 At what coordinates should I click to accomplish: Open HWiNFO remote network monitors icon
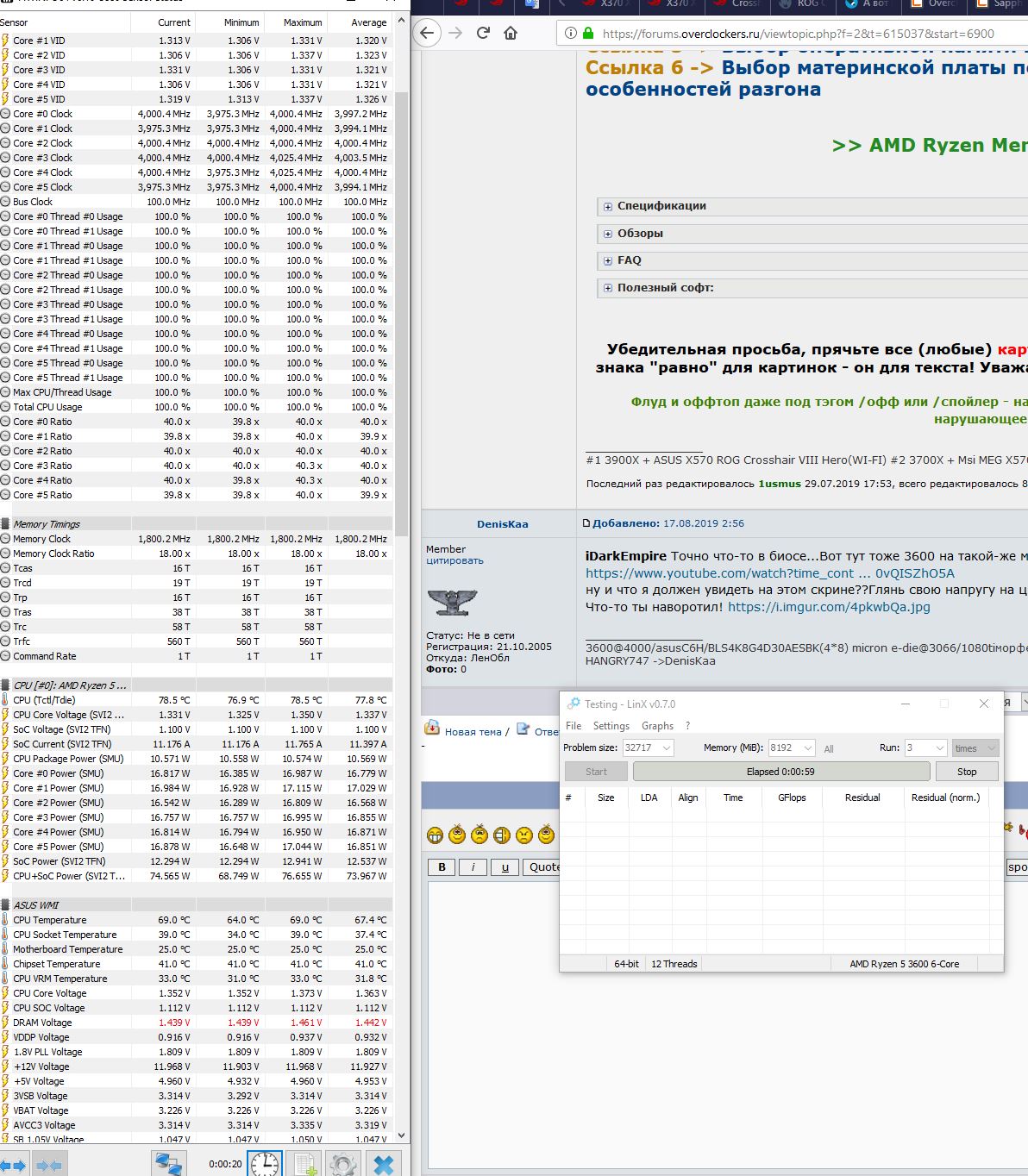[x=168, y=1165]
